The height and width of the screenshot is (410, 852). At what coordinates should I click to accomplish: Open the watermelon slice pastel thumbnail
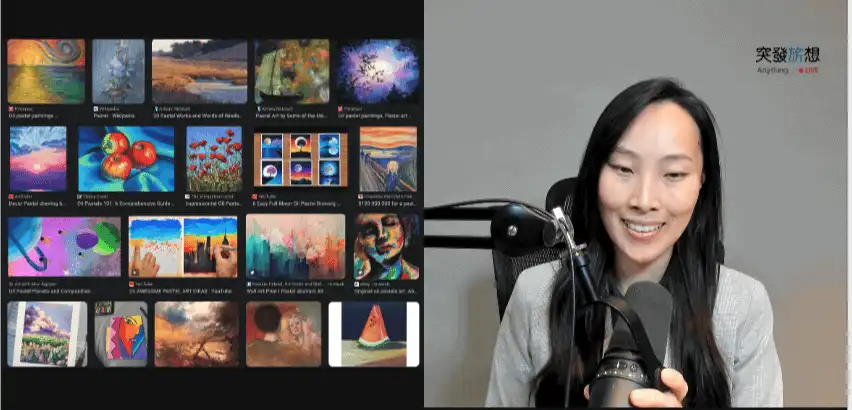click(x=374, y=334)
